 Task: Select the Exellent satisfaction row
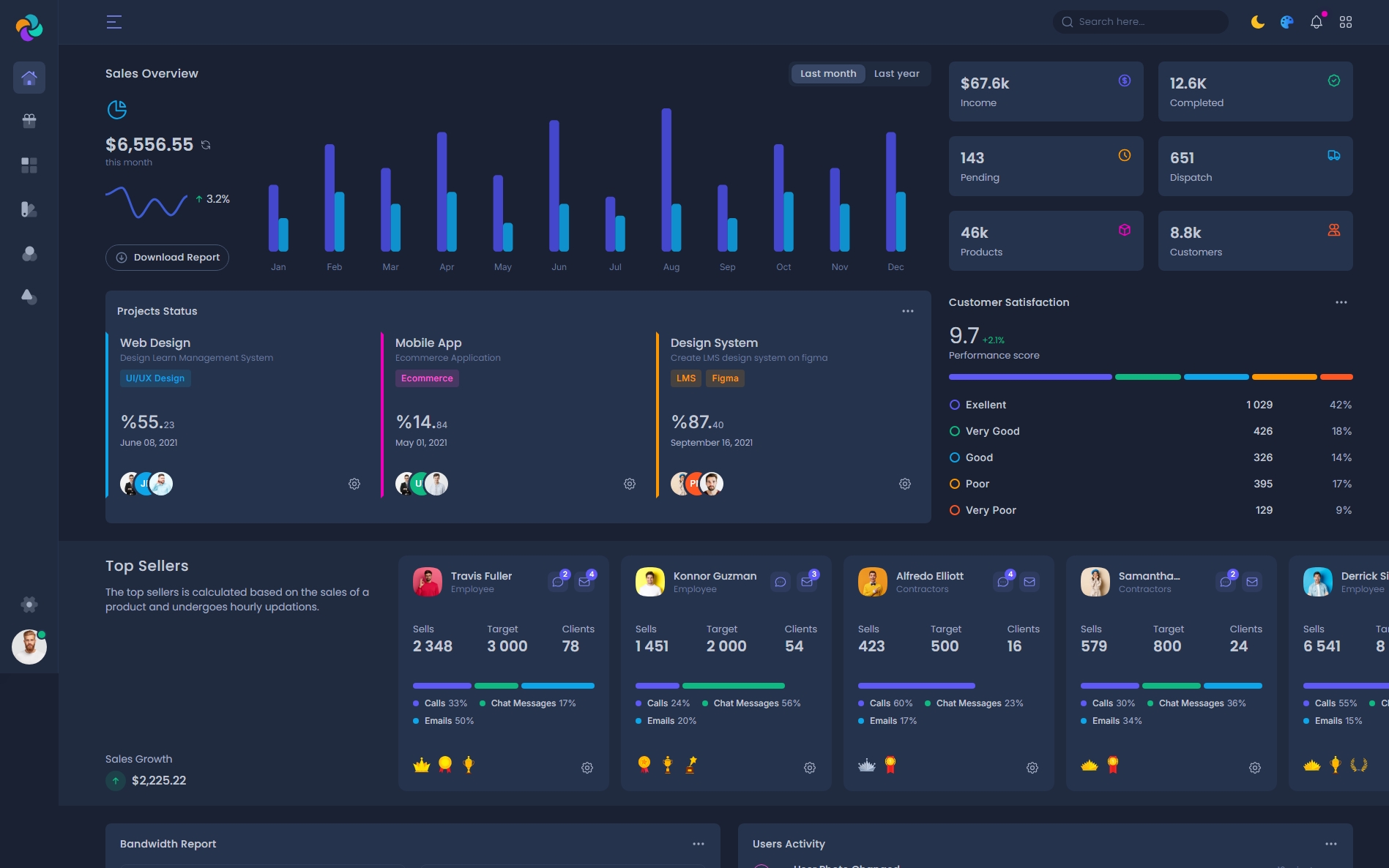pos(1150,405)
